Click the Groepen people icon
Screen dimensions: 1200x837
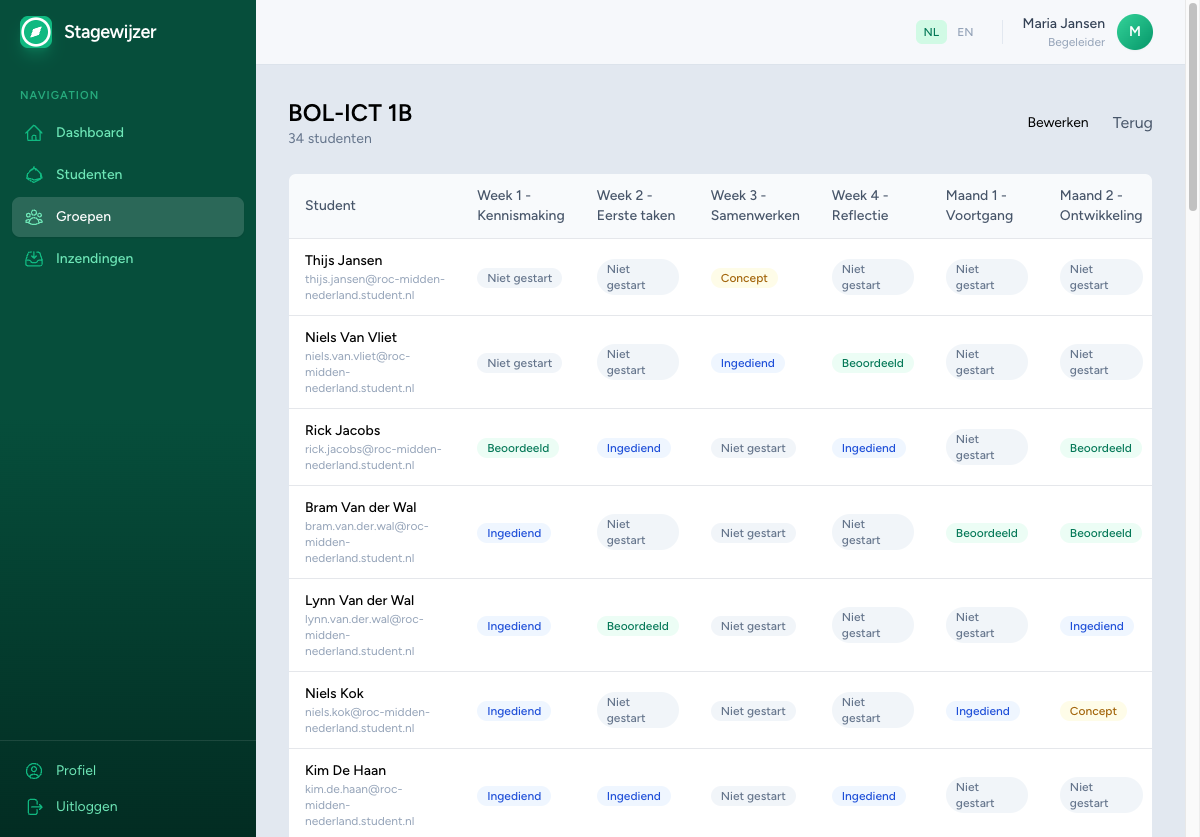[34, 217]
